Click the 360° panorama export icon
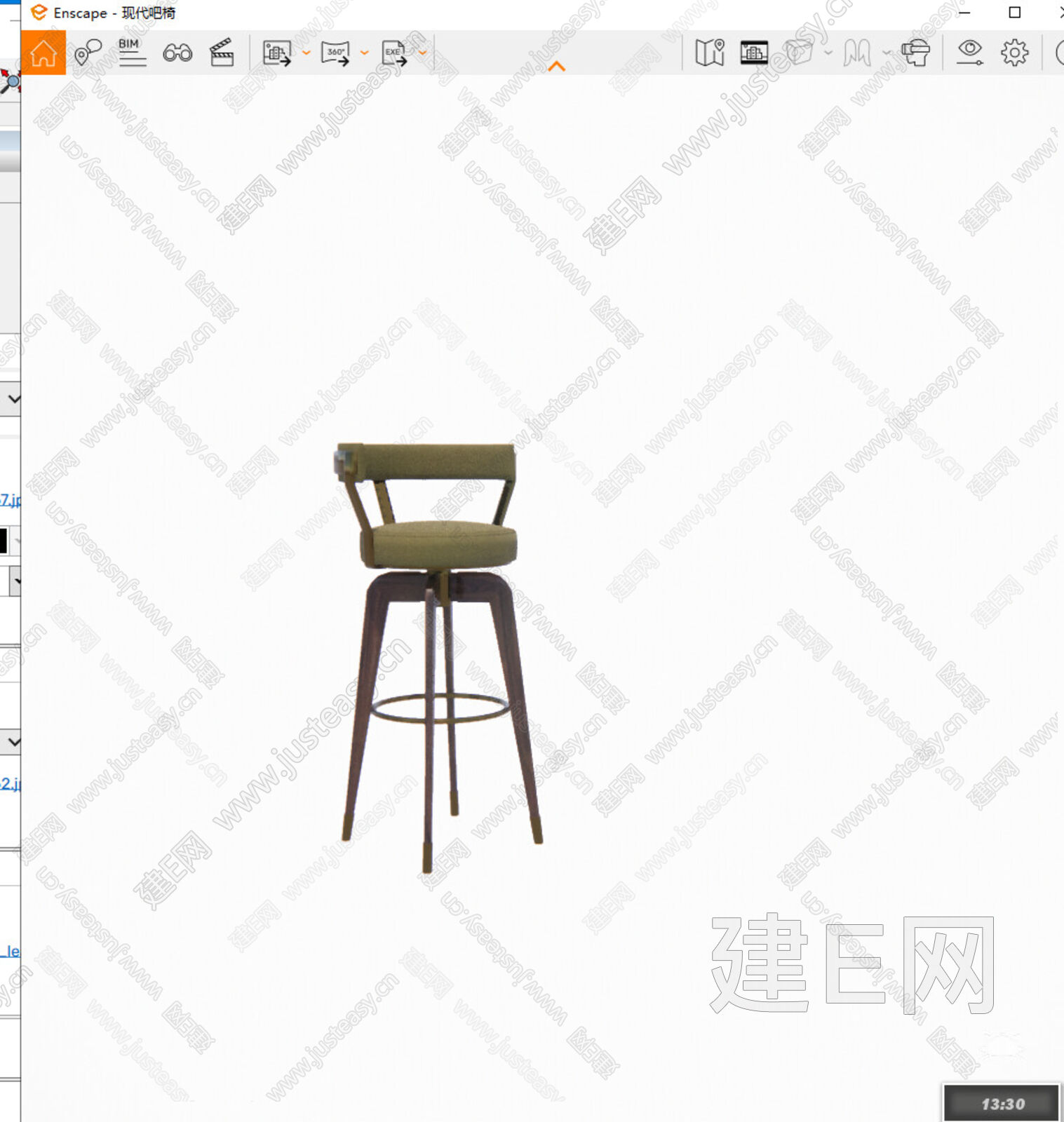 coord(335,53)
